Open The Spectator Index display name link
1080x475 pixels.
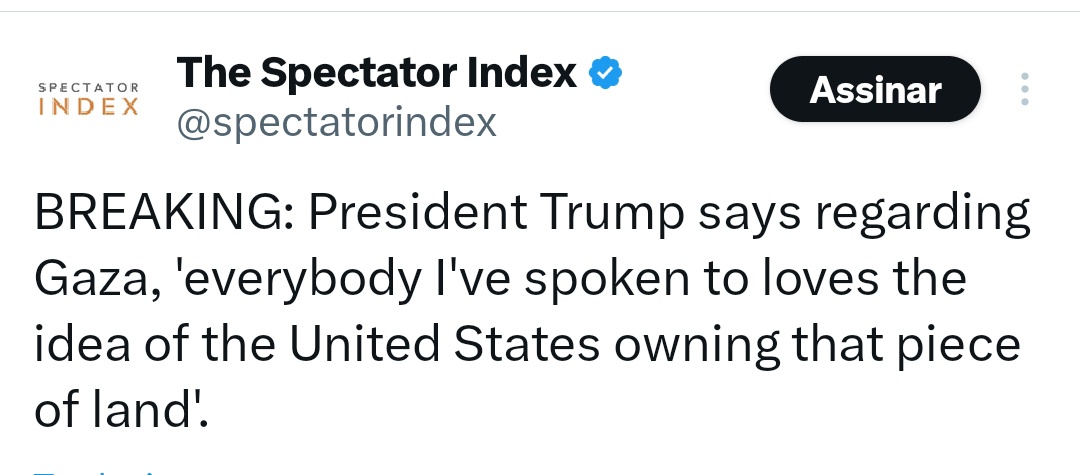point(377,72)
